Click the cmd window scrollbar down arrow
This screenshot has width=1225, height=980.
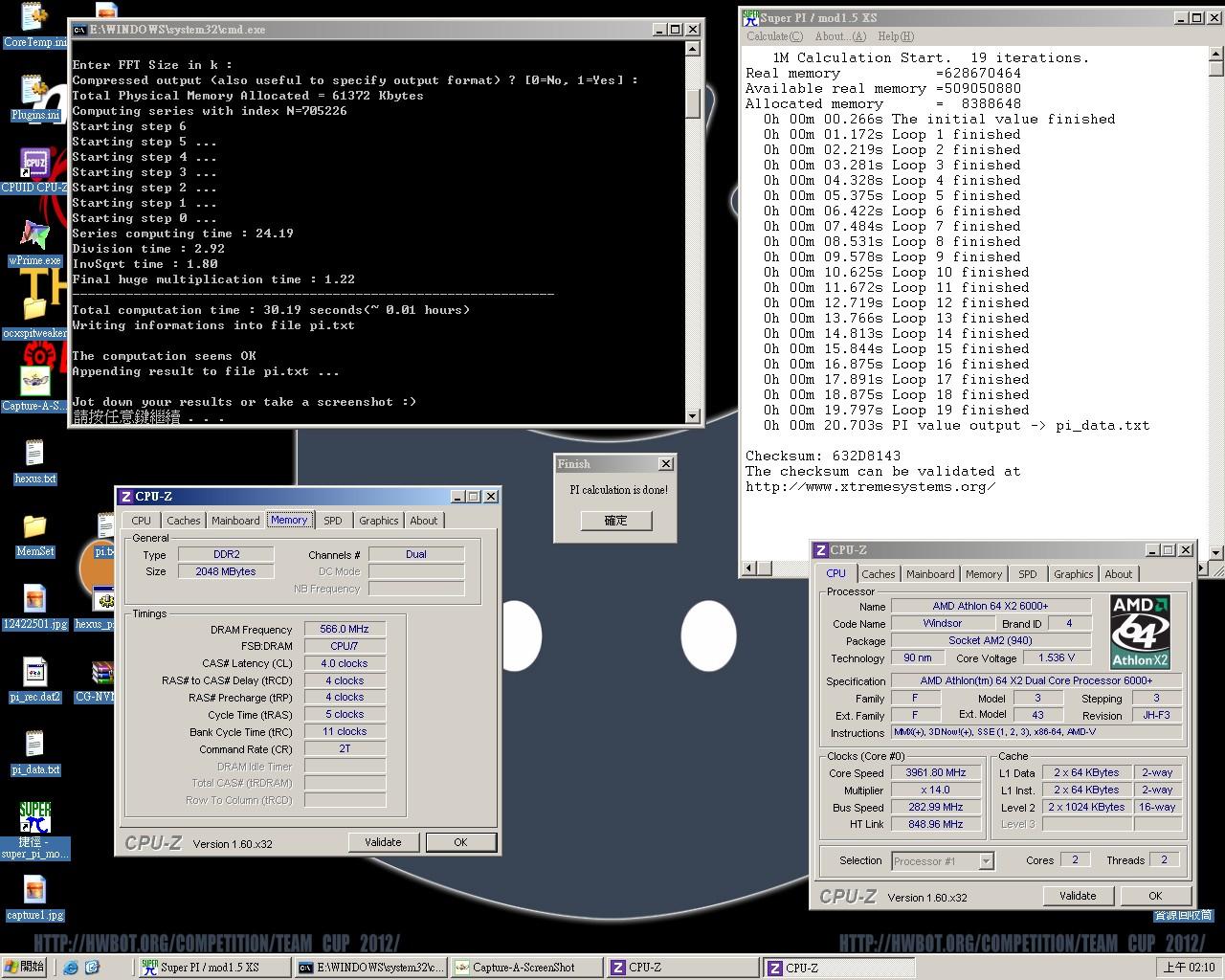coord(693,416)
